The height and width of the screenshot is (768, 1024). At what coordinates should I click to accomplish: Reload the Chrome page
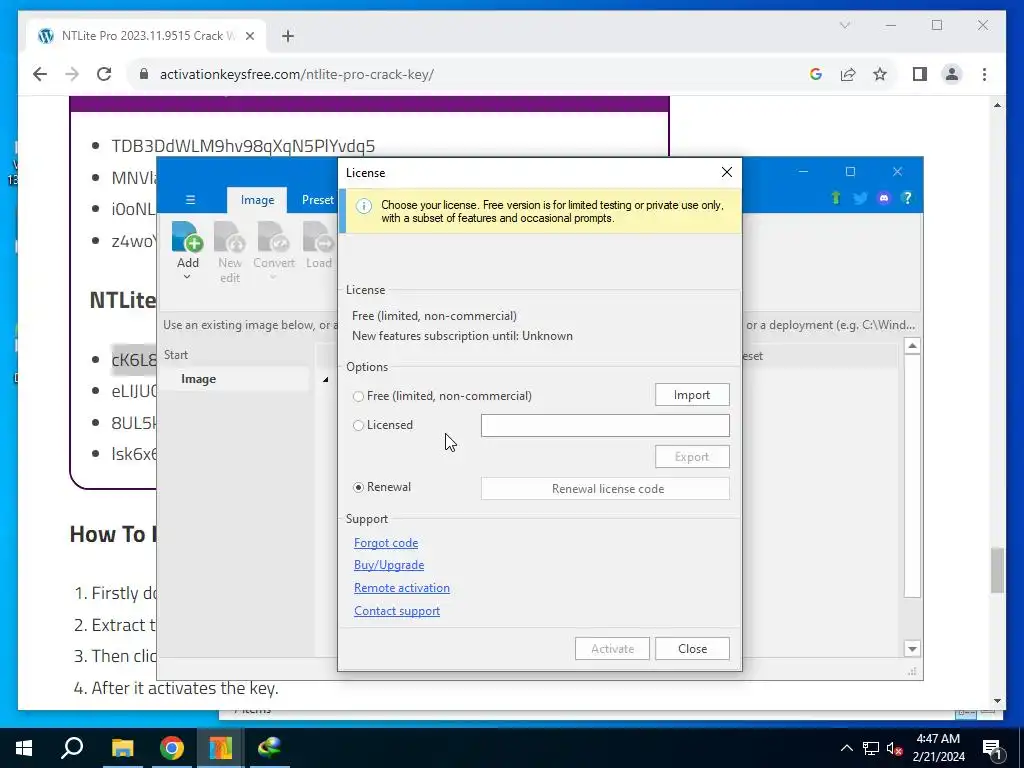[x=104, y=74]
